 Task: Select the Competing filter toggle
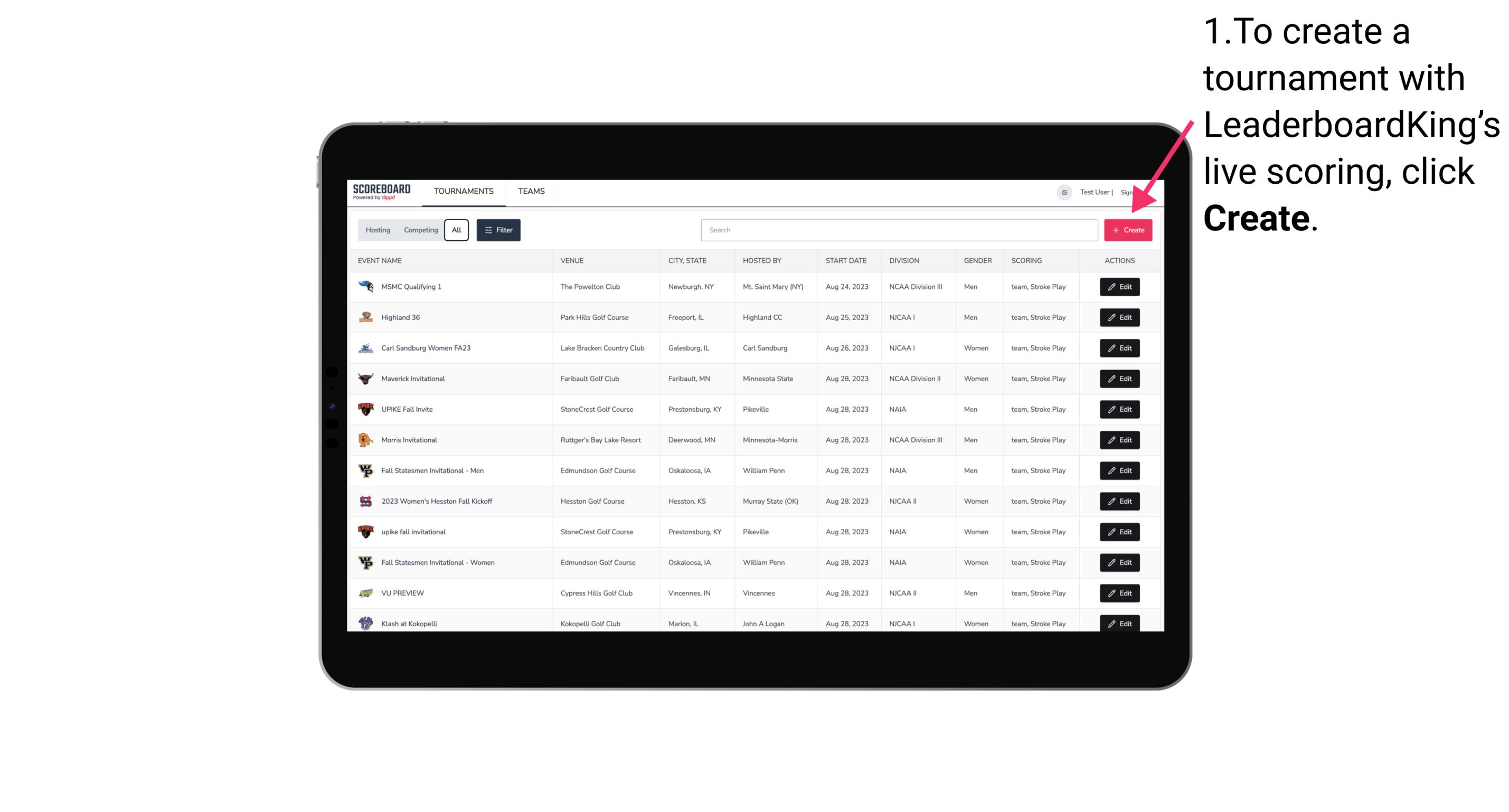tap(419, 230)
